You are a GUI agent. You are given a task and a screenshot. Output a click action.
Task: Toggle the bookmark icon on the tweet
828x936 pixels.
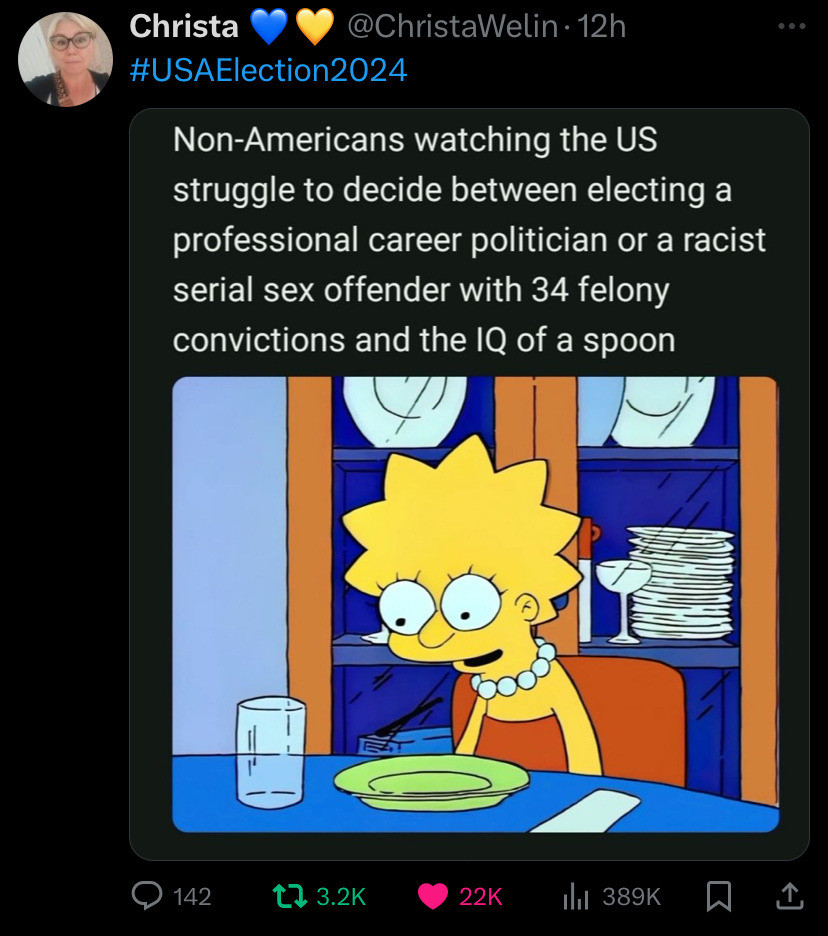718,897
